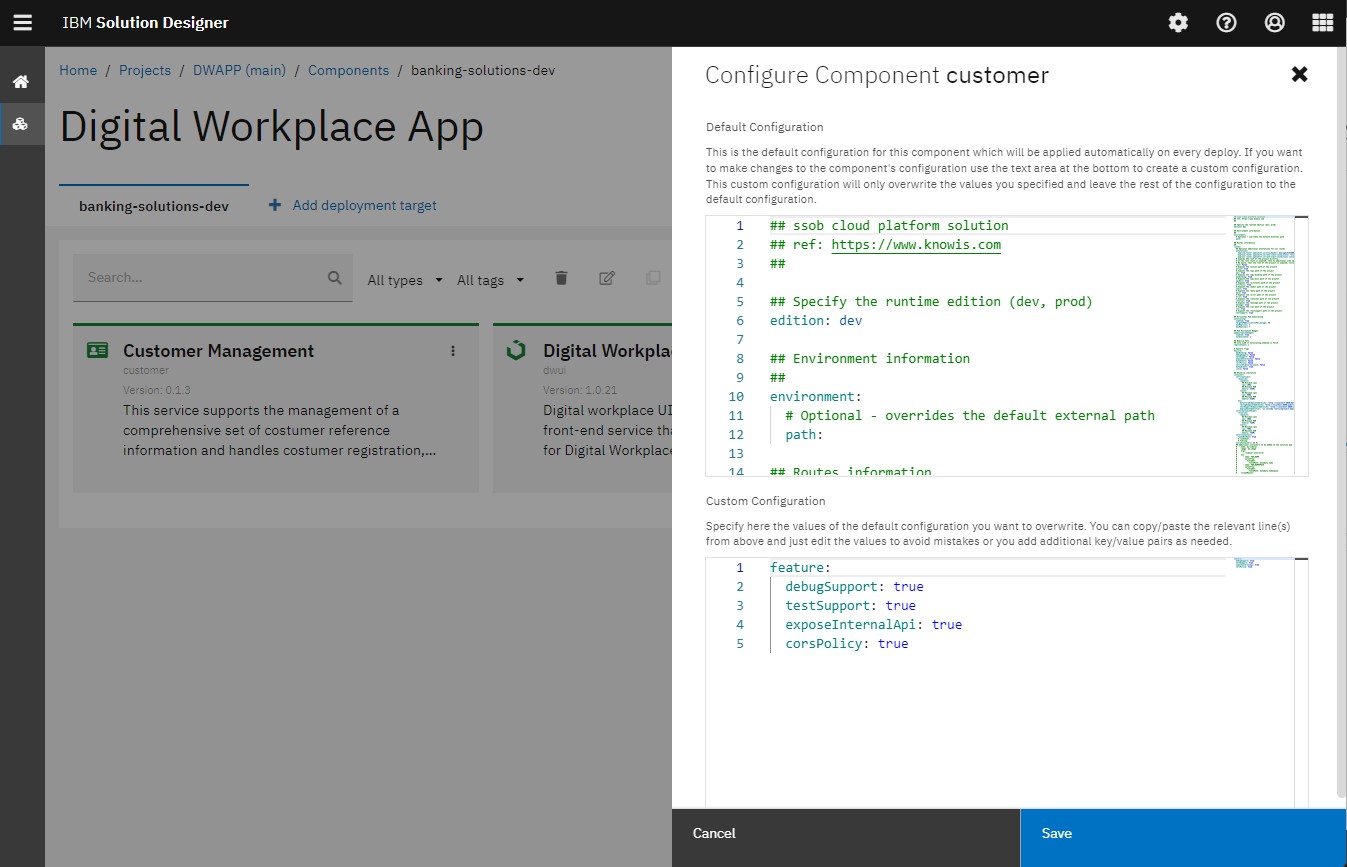1347x867 pixels.
Task: Click the custom configuration editor area
Action: [1000, 720]
